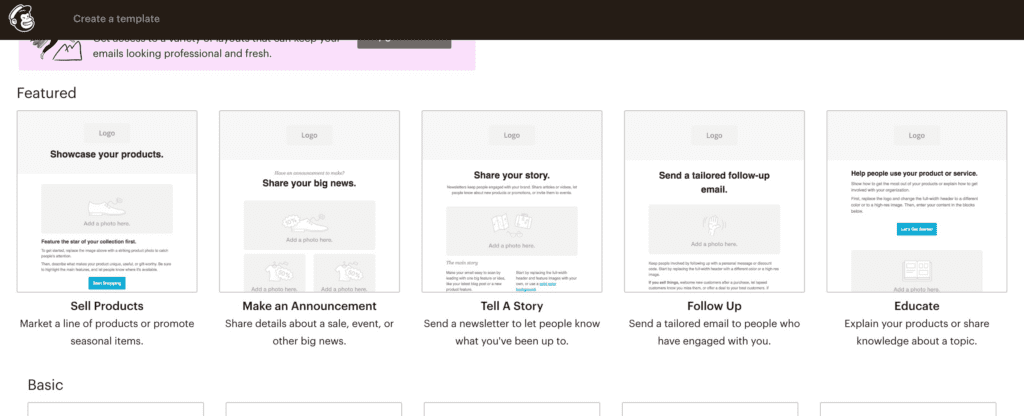The width and height of the screenshot is (1024, 416).
Task: Click 'Send a tailored email to people' description
Action: point(714,332)
